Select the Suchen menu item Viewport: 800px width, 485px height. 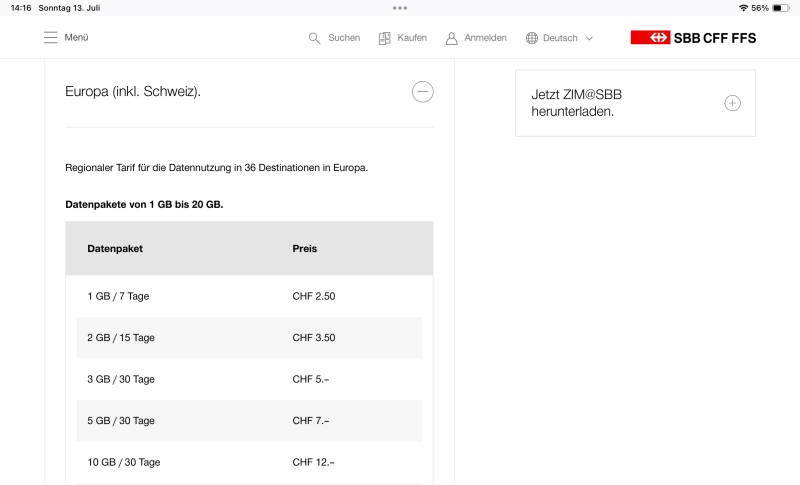(x=344, y=38)
